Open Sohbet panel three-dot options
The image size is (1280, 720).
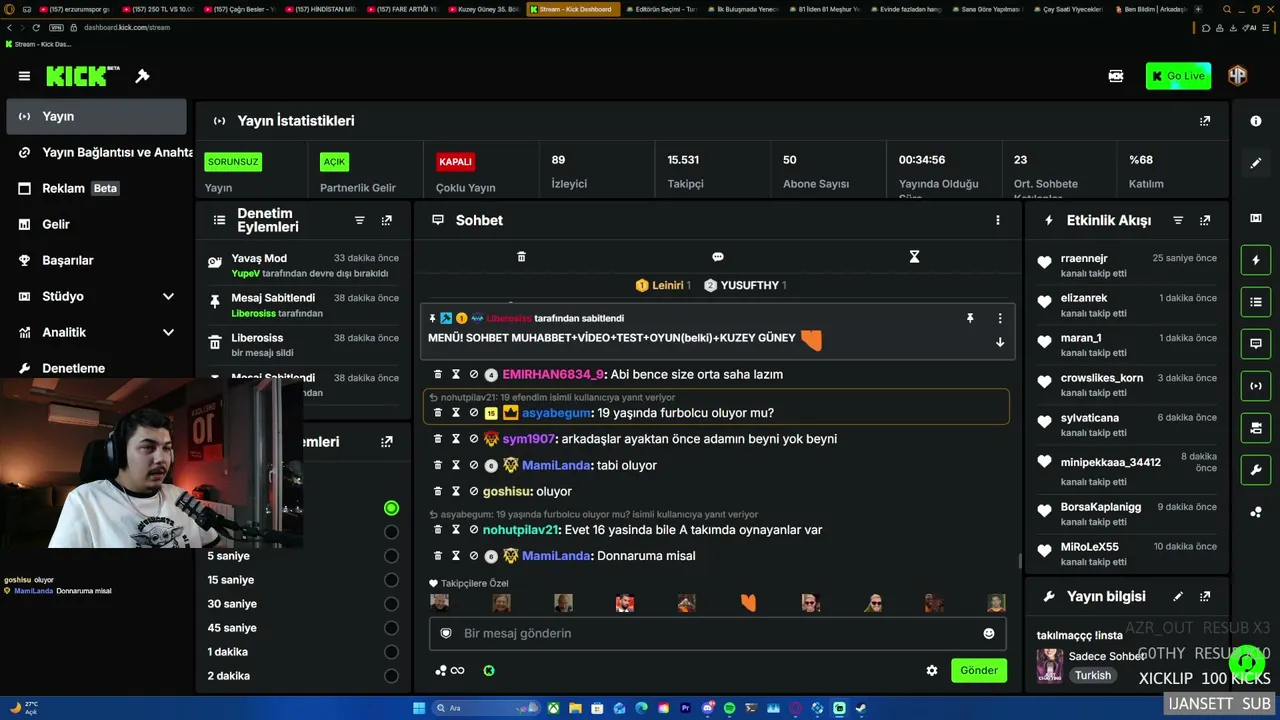coord(997,220)
